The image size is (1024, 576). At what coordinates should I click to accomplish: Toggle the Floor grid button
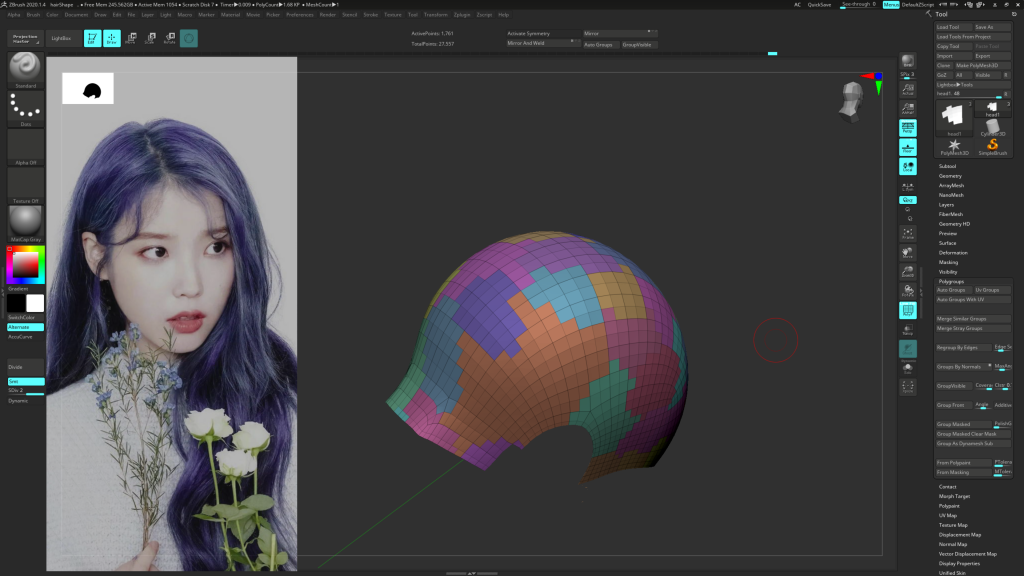tap(908, 147)
